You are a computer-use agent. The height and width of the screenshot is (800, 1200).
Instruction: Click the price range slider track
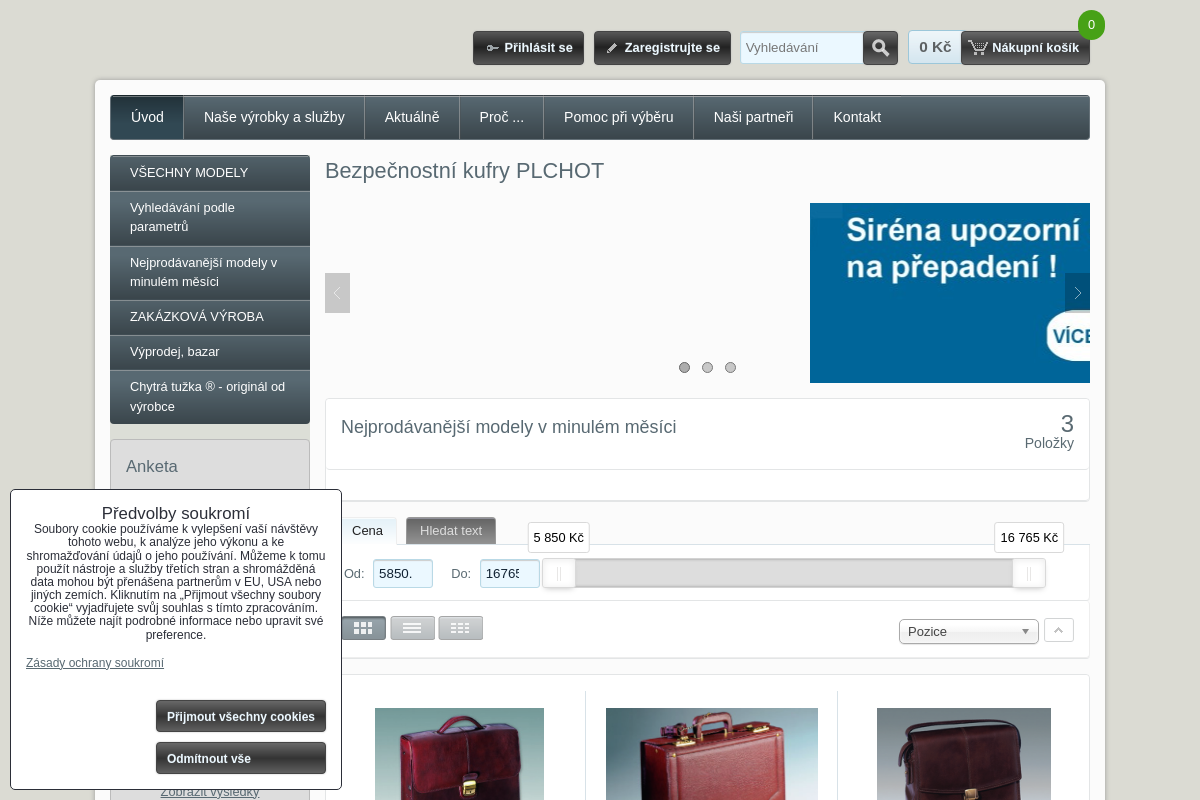pos(794,574)
